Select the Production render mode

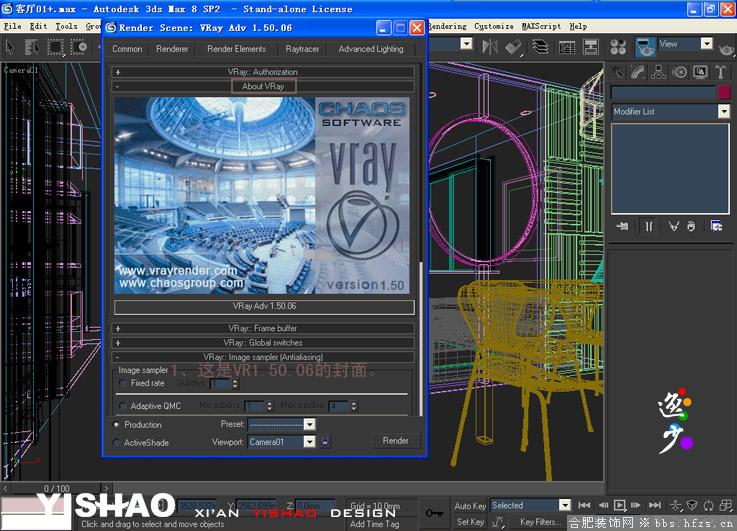coord(116,424)
